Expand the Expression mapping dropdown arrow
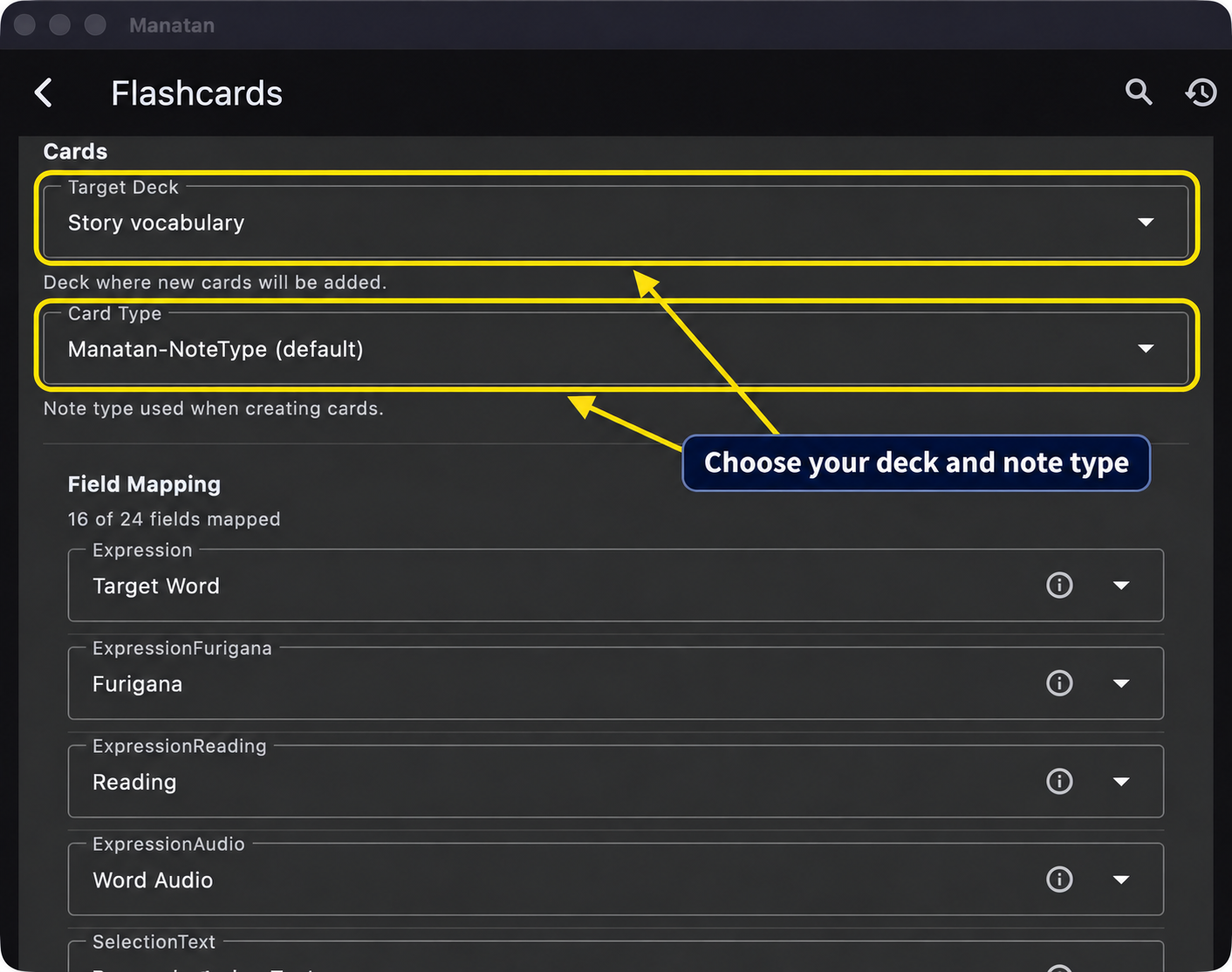The image size is (1232, 972). pyautogui.click(x=1121, y=585)
